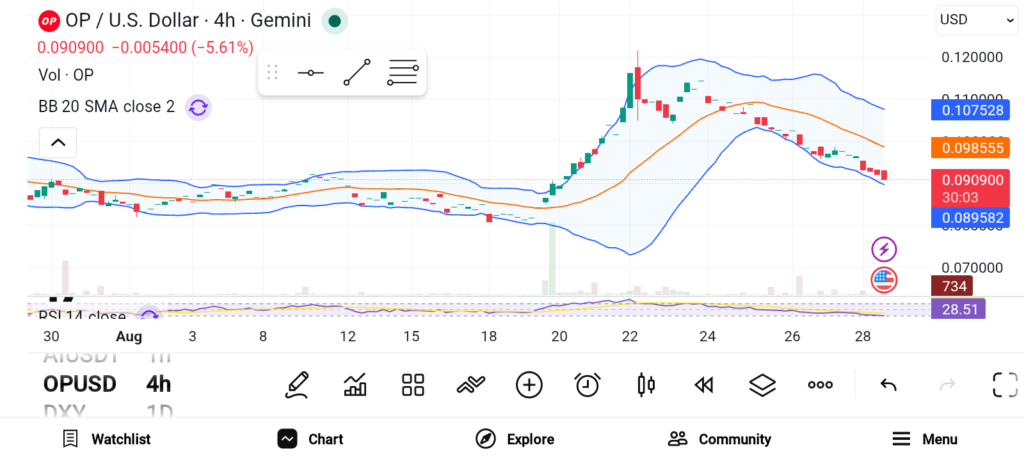Click the 28.51 RSI value label

point(958,308)
